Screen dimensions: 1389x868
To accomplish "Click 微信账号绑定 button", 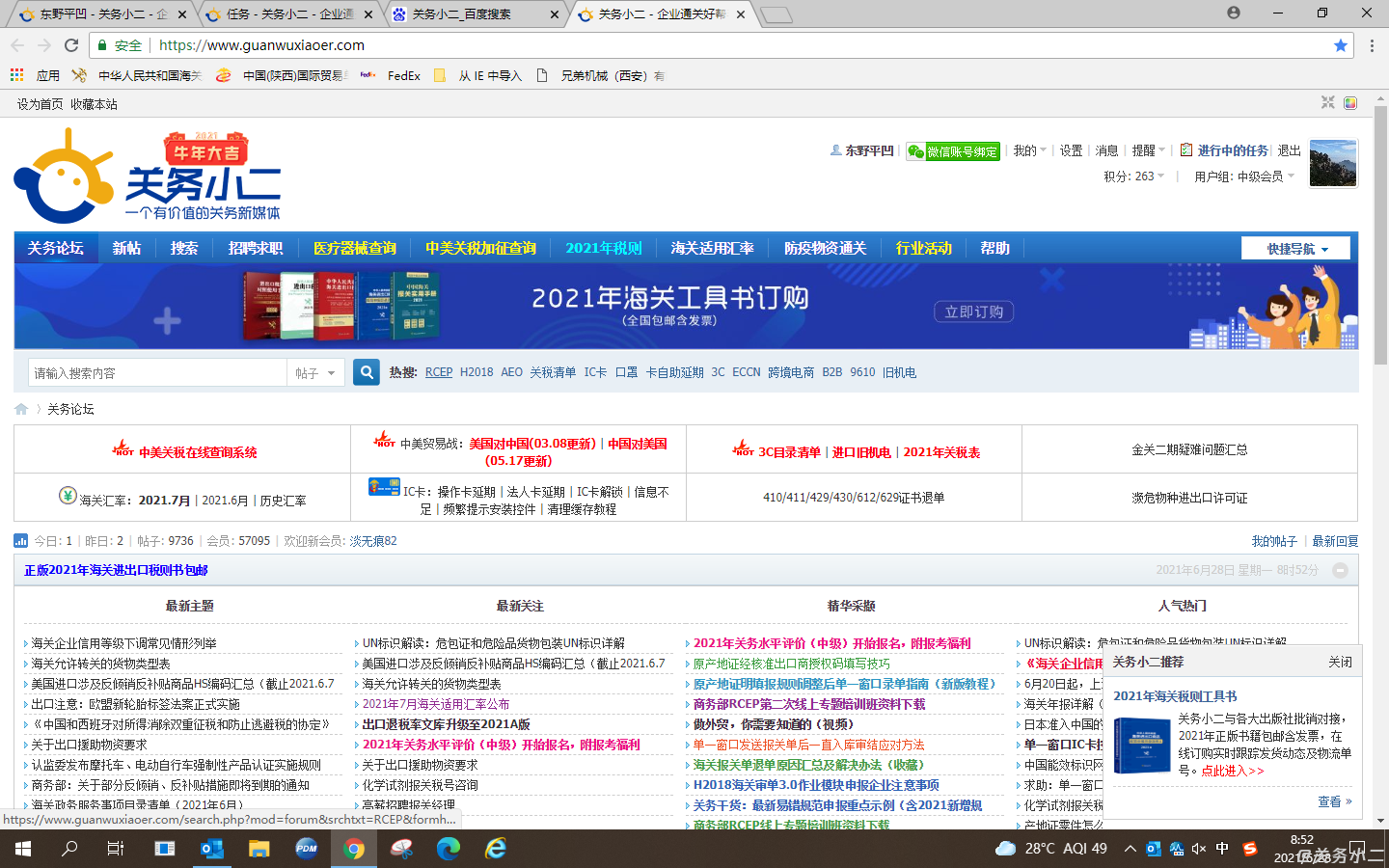I will [953, 151].
